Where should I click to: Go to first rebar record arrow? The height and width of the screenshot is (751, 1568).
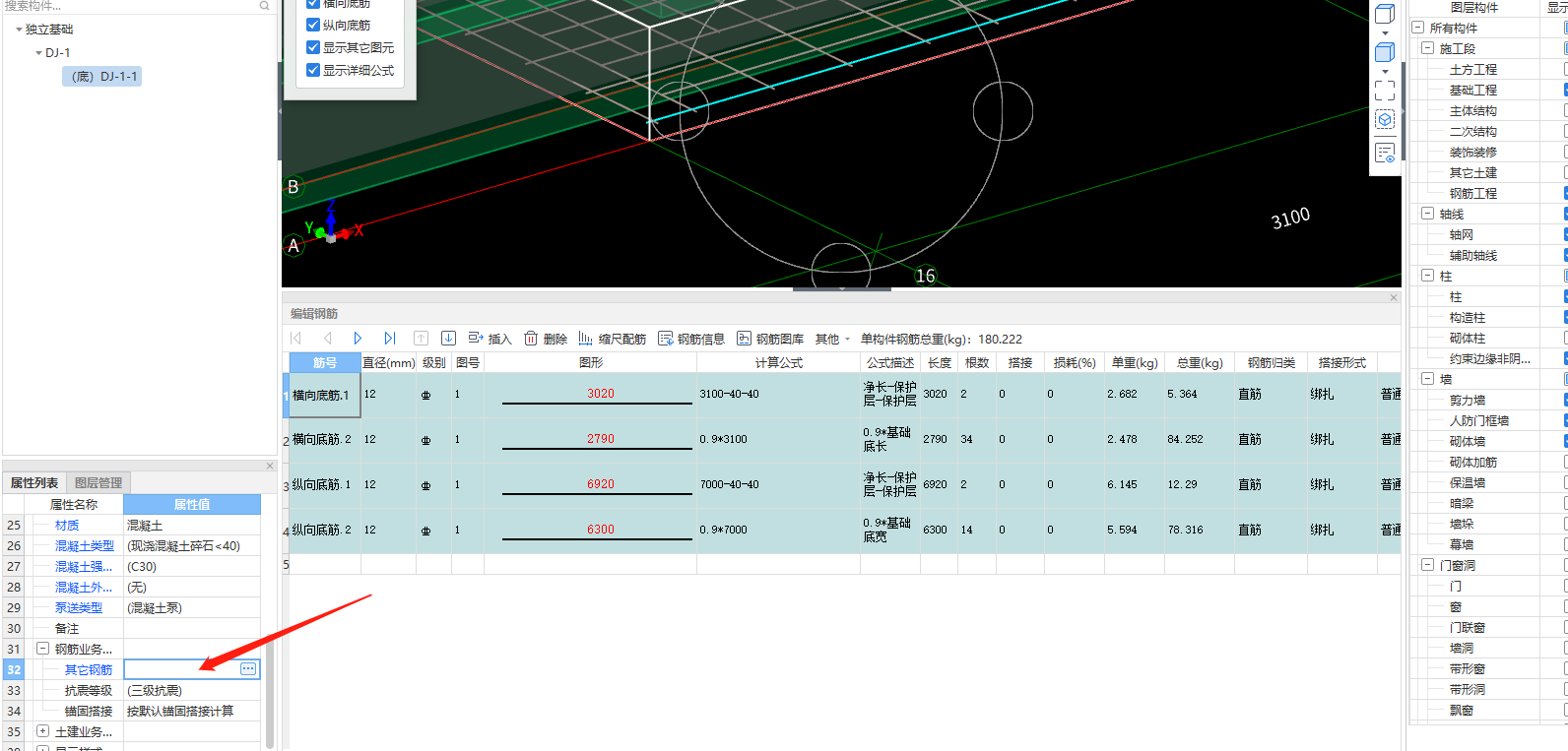295,339
